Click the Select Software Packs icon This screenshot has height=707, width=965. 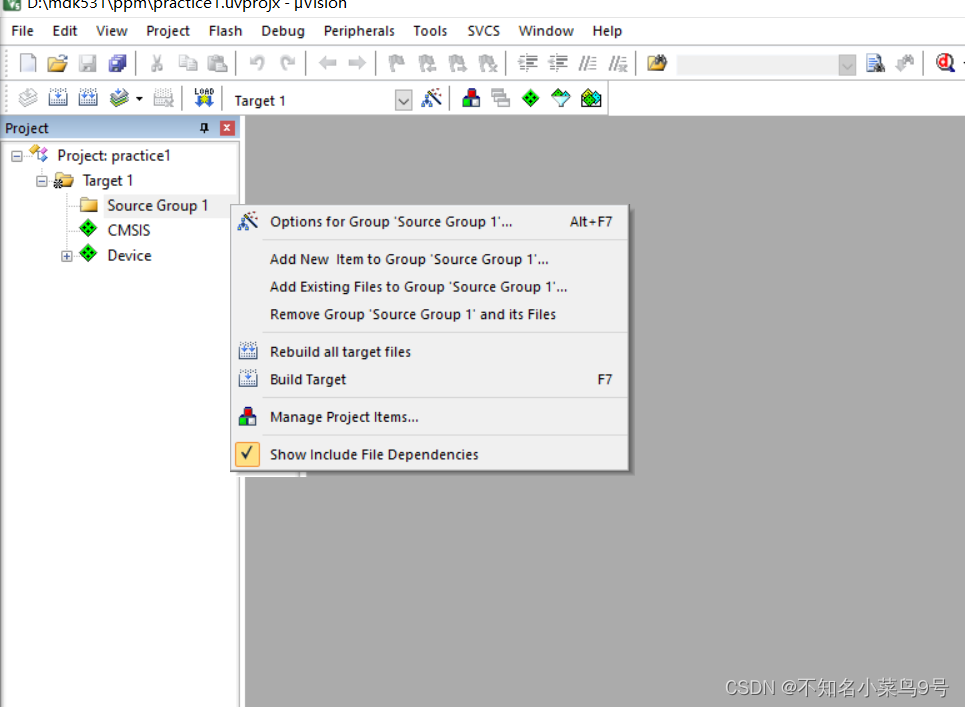click(x=561, y=98)
